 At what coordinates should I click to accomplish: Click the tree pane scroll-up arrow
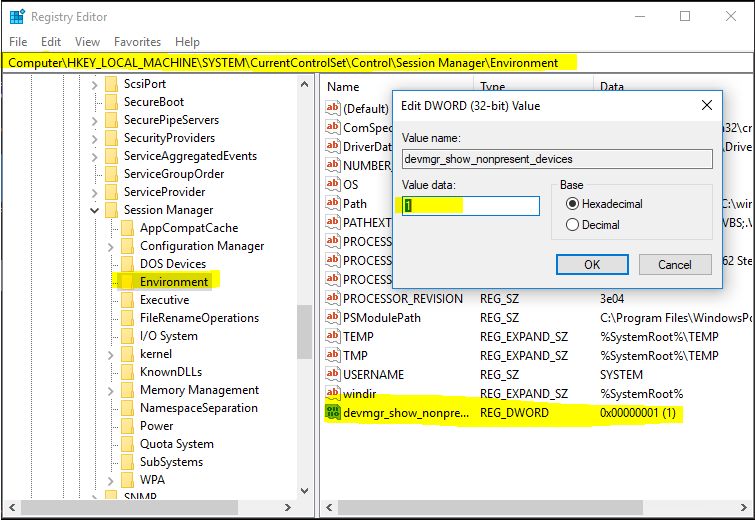click(304, 84)
